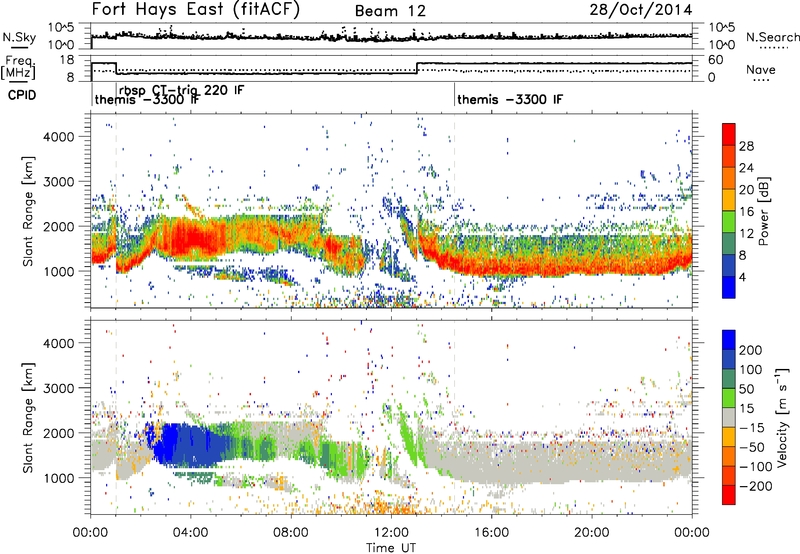Click the '20:00' time axis tick label
Screen dimensions: 800x554
[x=592, y=533]
